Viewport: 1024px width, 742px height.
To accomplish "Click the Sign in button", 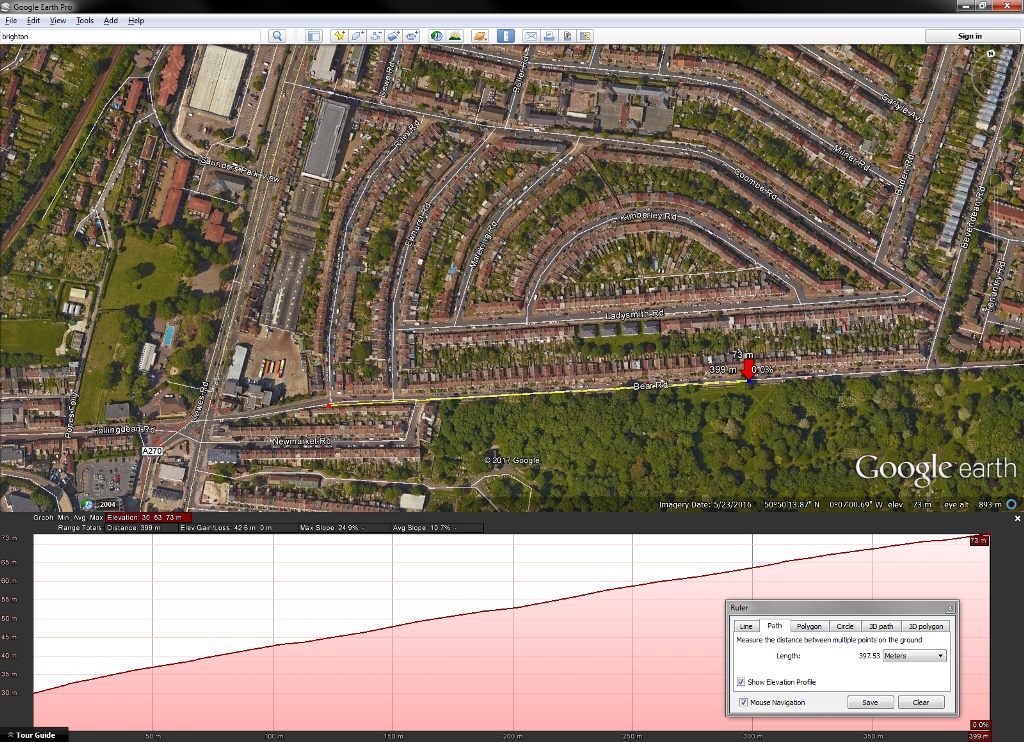I will pos(970,36).
